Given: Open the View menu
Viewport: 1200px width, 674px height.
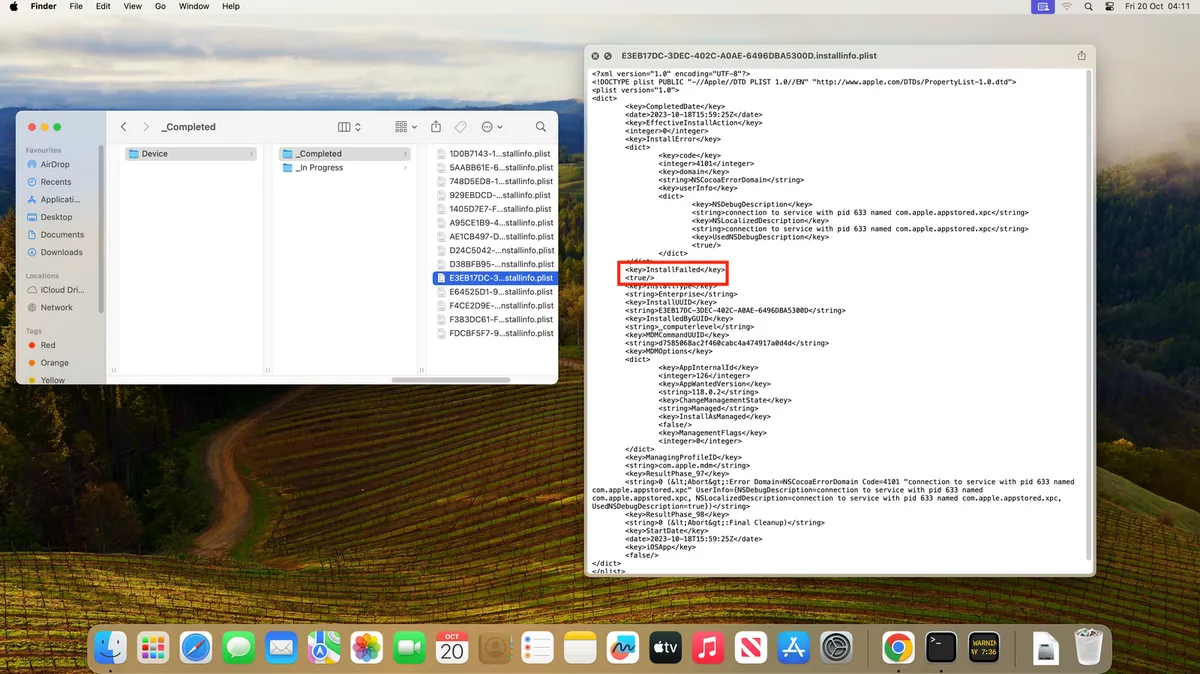Looking at the screenshot, I should [132, 7].
